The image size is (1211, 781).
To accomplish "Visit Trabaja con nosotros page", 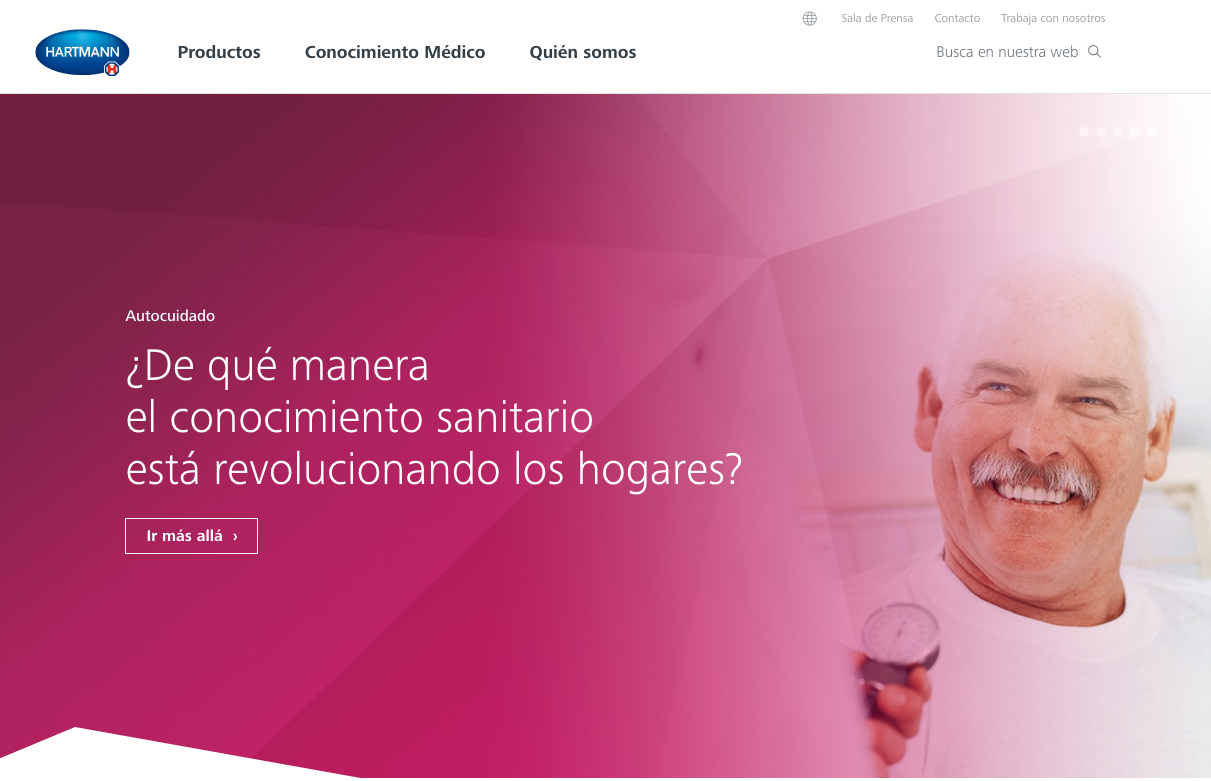I will [1053, 18].
